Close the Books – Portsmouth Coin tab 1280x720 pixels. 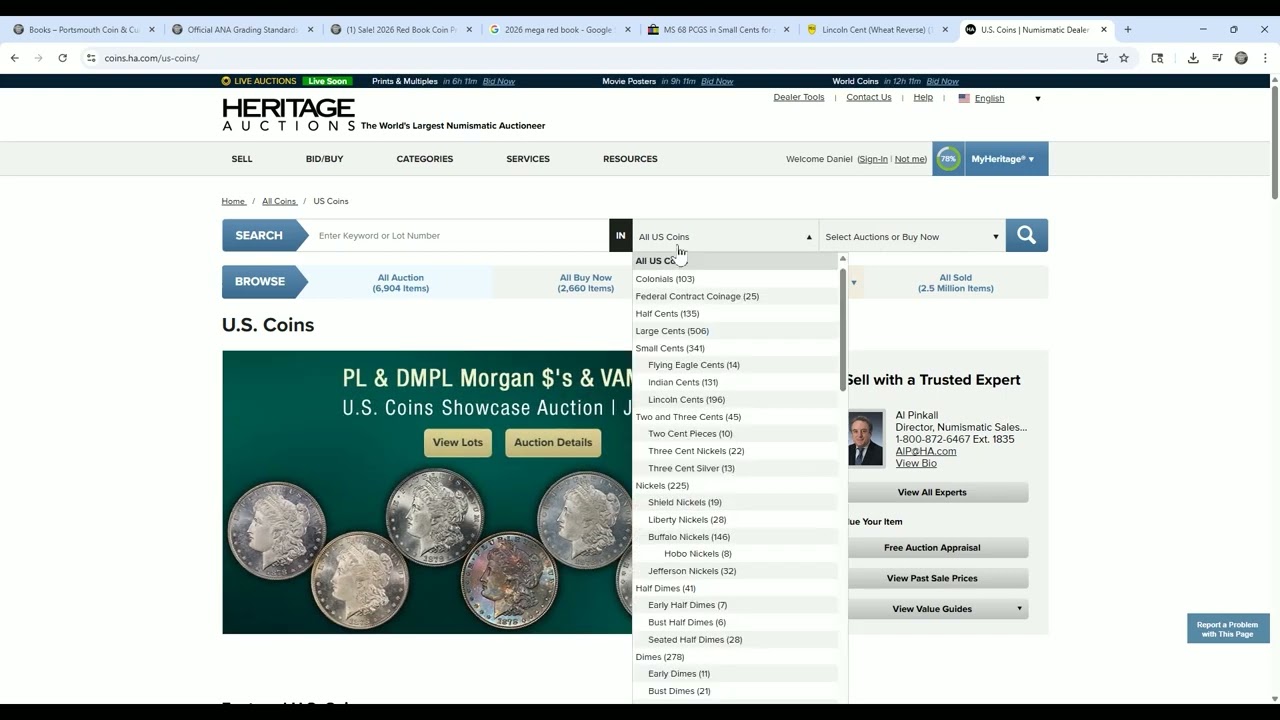[x=152, y=30]
